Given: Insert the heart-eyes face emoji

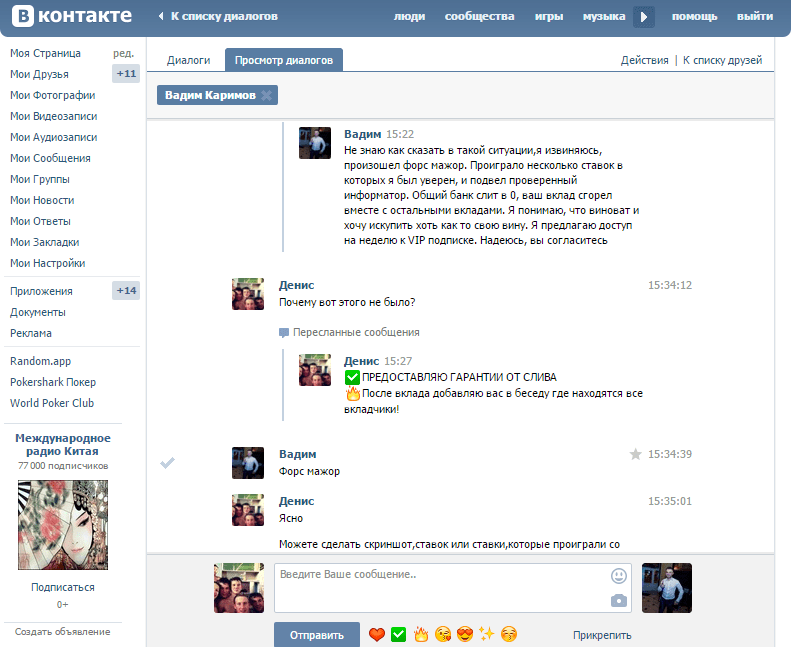Looking at the screenshot, I should tap(465, 635).
